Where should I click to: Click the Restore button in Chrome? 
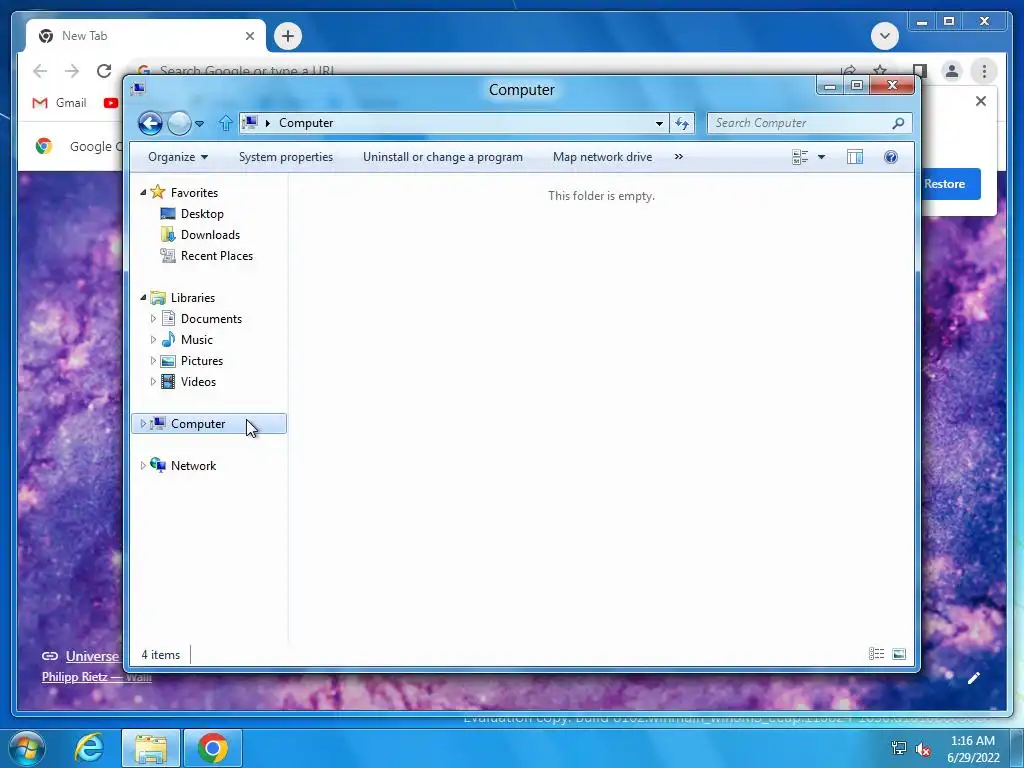click(951, 184)
